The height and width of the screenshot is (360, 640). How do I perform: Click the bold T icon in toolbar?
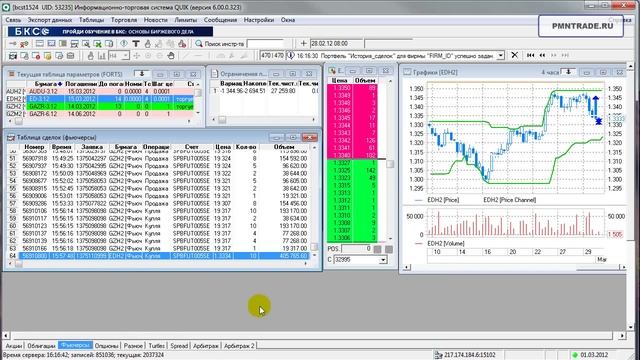(x=136, y=43)
